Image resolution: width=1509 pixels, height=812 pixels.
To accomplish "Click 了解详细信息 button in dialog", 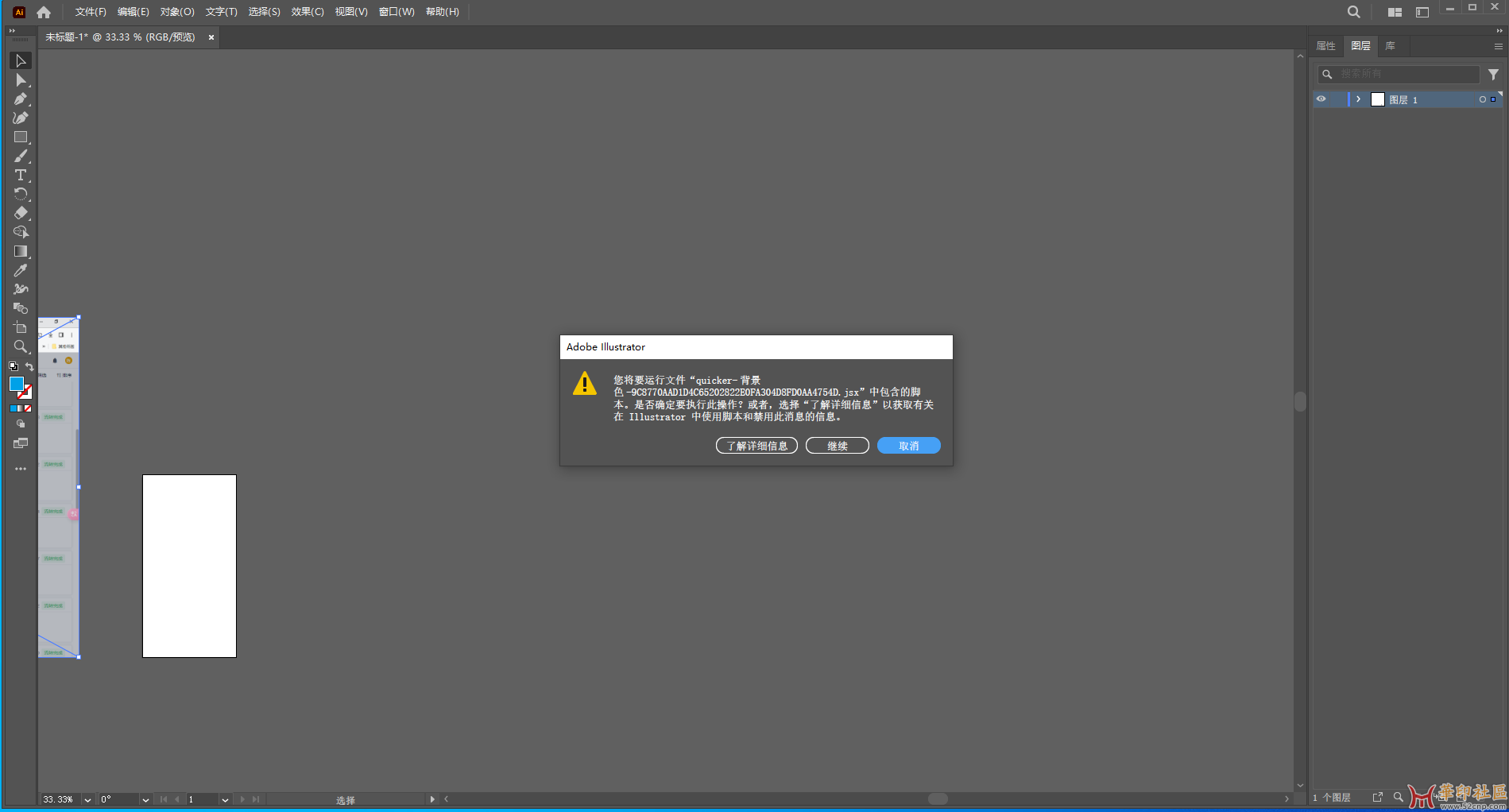I will [x=756, y=446].
